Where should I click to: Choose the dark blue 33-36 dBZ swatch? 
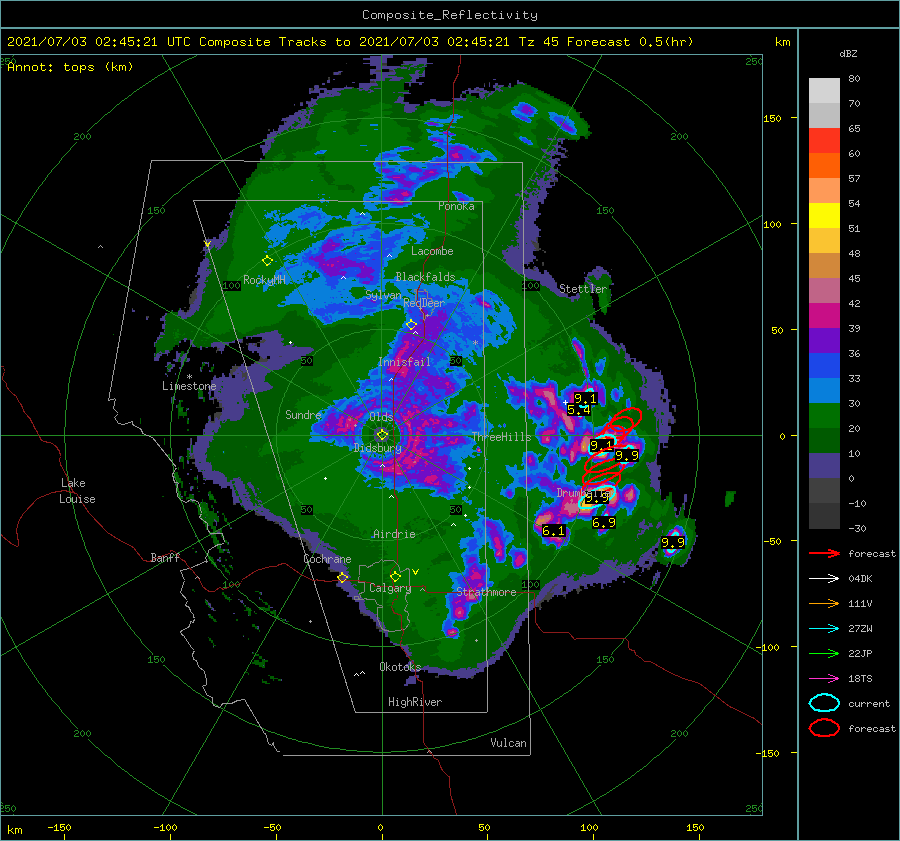[824, 366]
